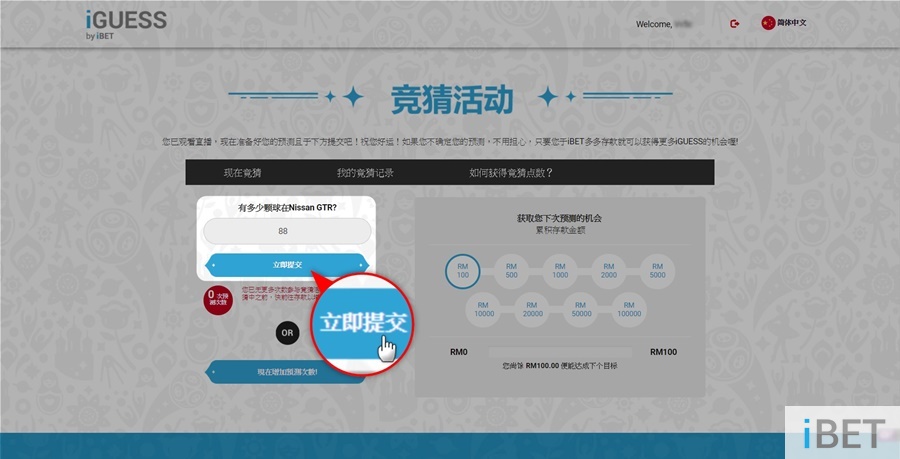Select the RM 1000 deposit milestone
This screenshot has height=459, width=900.
click(x=560, y=270)
